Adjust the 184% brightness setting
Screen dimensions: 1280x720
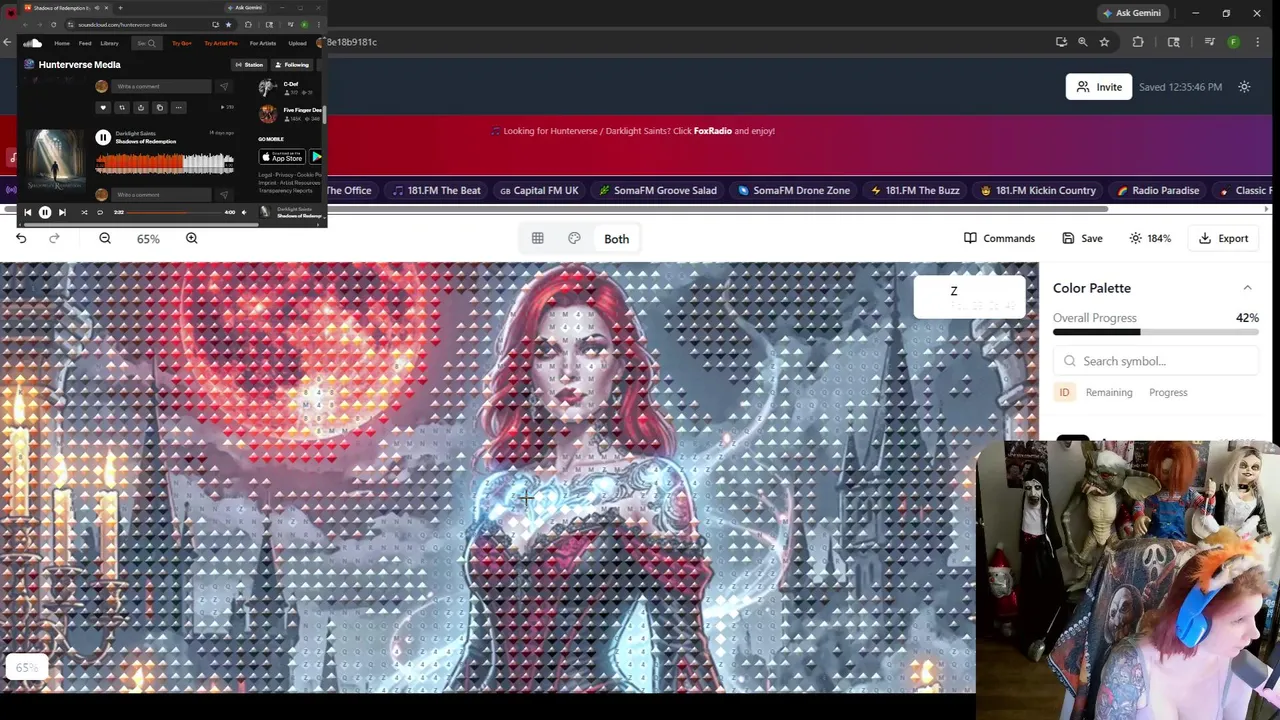1150,238
